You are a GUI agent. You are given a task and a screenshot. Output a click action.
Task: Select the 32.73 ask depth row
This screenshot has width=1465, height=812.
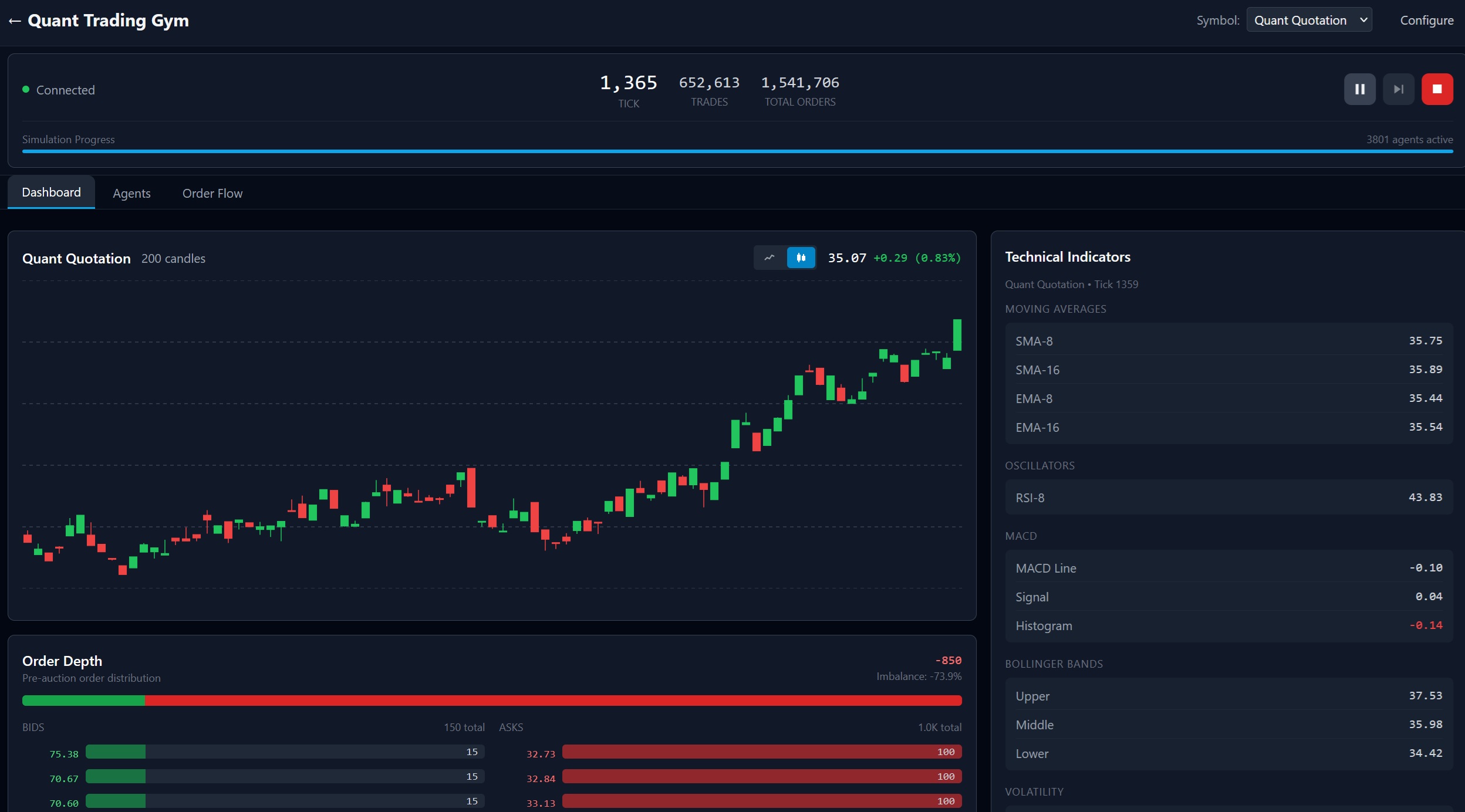pos(730,752)
